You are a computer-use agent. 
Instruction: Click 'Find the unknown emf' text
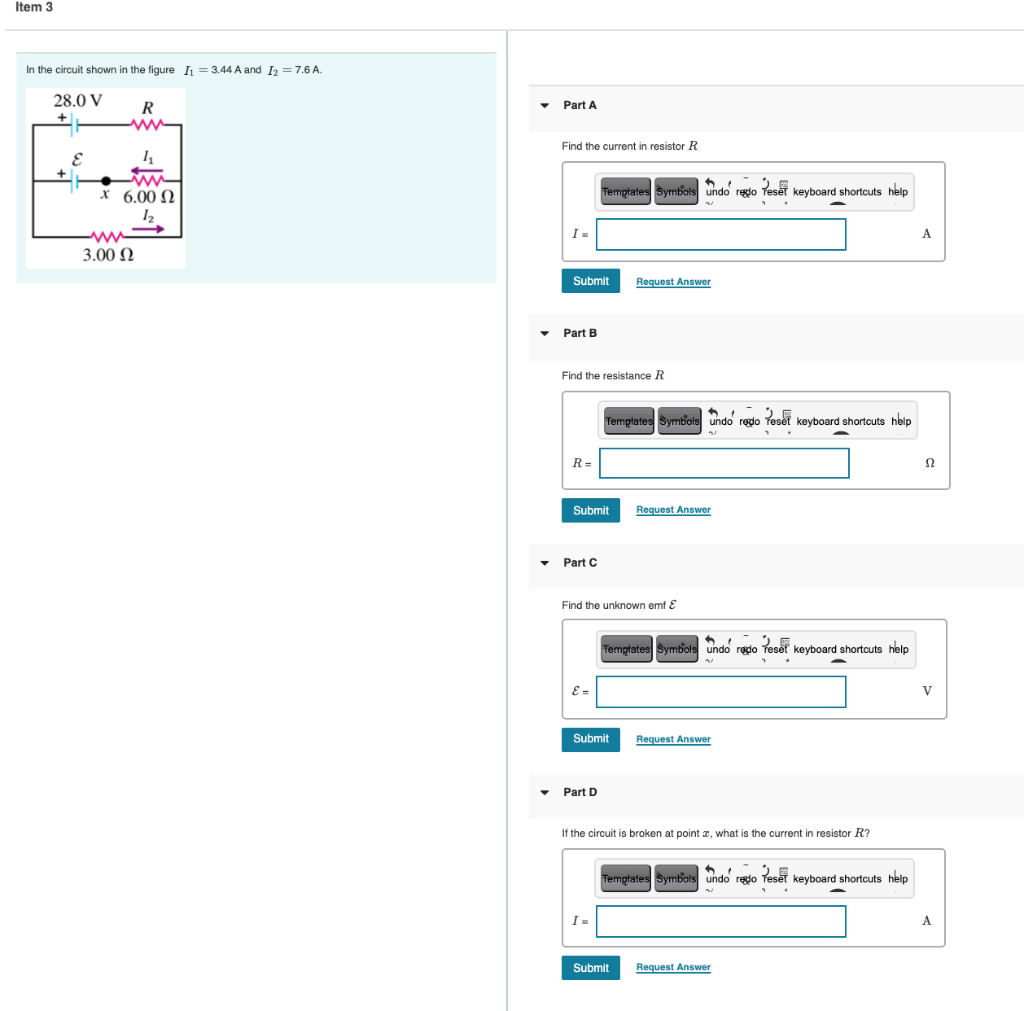(618, 605)
